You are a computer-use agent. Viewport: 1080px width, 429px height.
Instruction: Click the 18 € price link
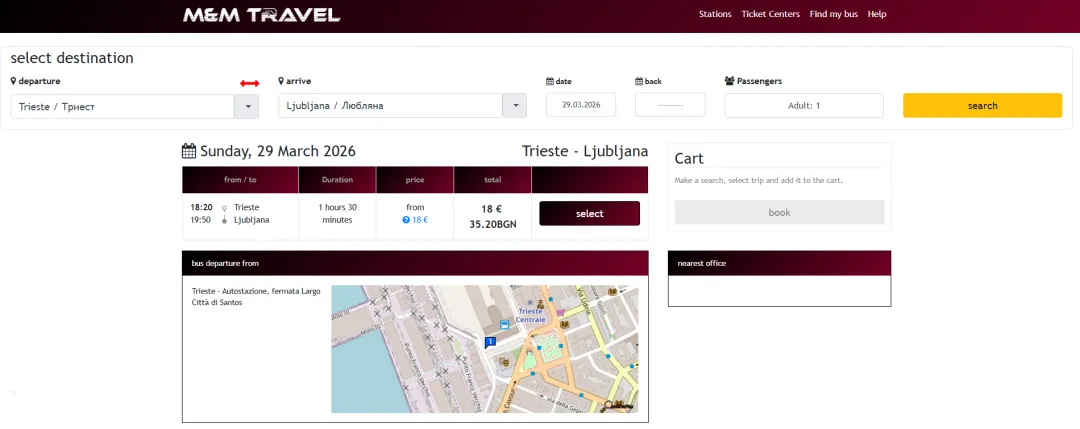(x=420, y=220)
